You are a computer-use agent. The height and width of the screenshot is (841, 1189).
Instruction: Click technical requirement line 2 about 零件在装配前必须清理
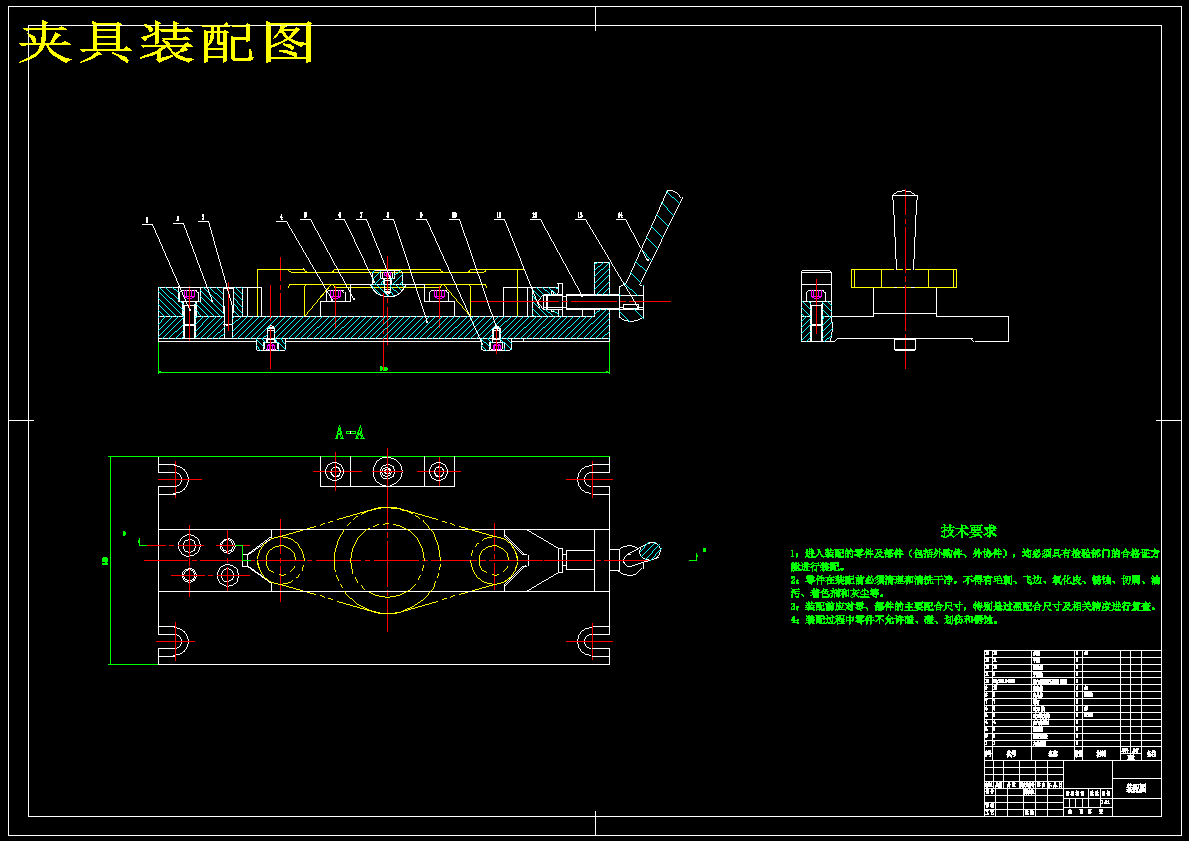click(974, 587)
